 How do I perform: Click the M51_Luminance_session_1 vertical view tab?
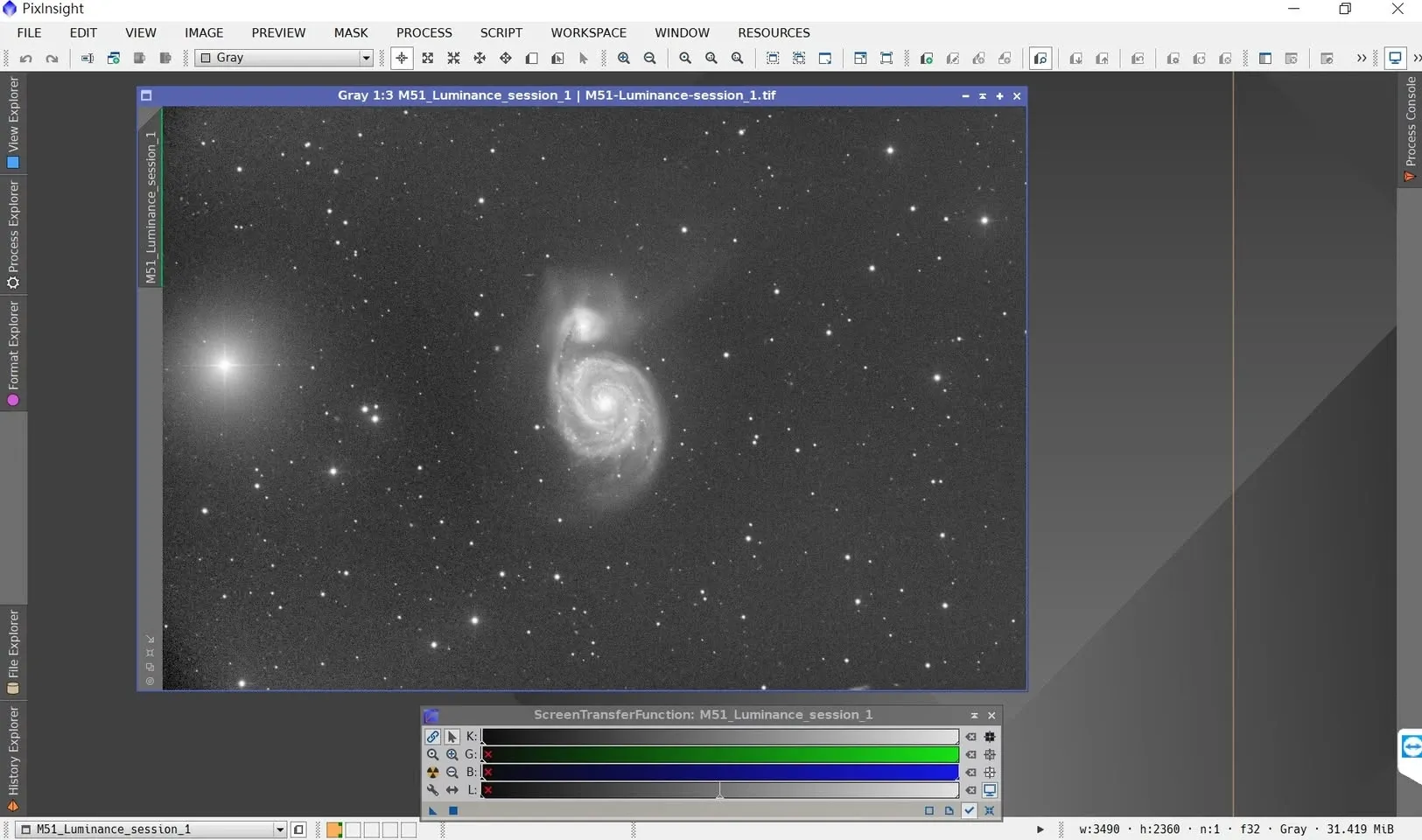[151, 207]
